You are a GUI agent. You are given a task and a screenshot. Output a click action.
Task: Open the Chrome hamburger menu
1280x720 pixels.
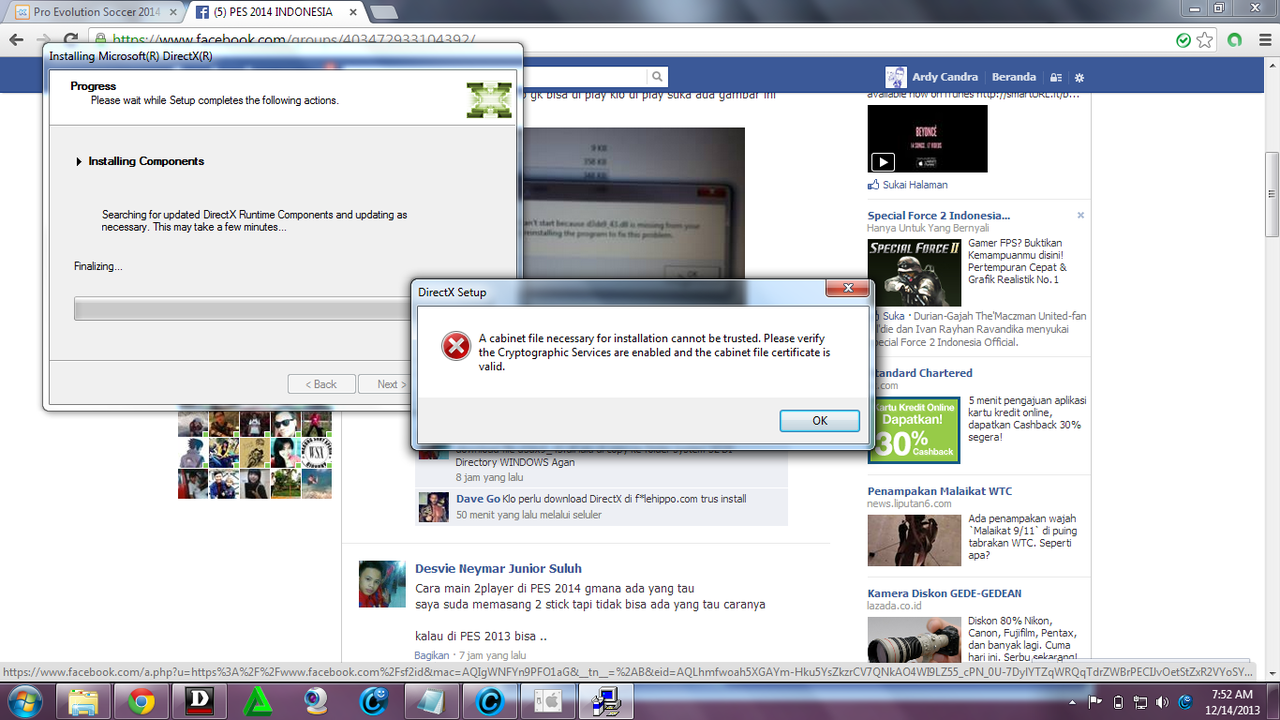pyautogui.click(x=1263, y=41)
